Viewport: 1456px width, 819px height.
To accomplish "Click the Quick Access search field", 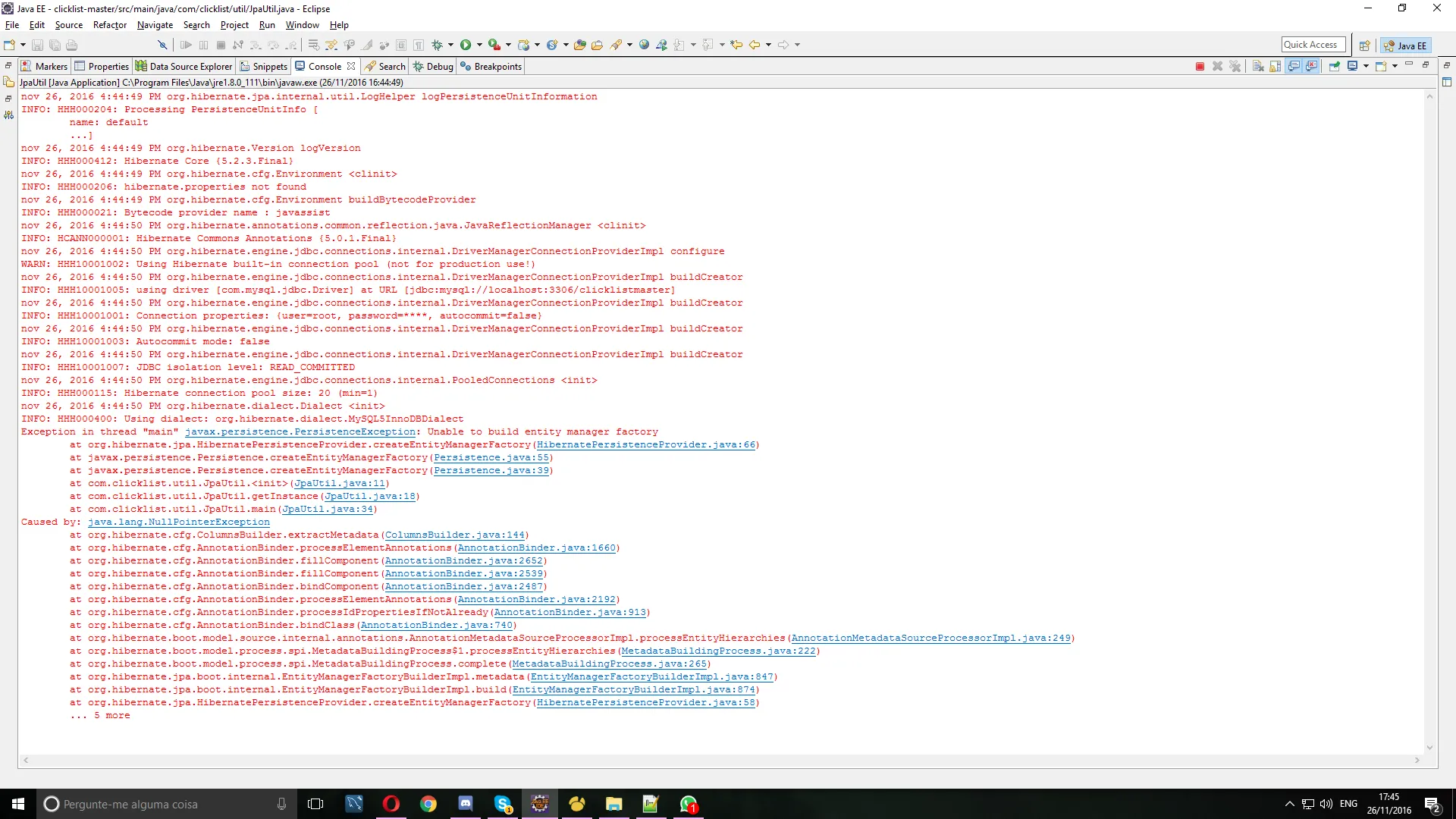I will click(x=1313, y=45).
